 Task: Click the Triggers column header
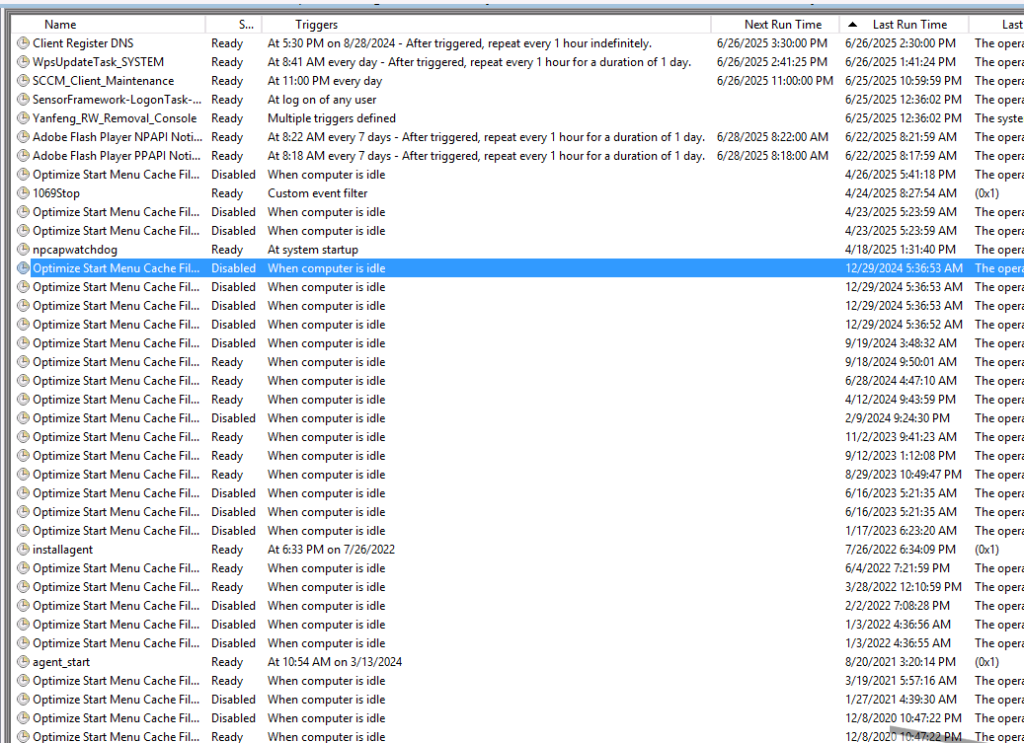pyautogui.click(x=317, y=24)
